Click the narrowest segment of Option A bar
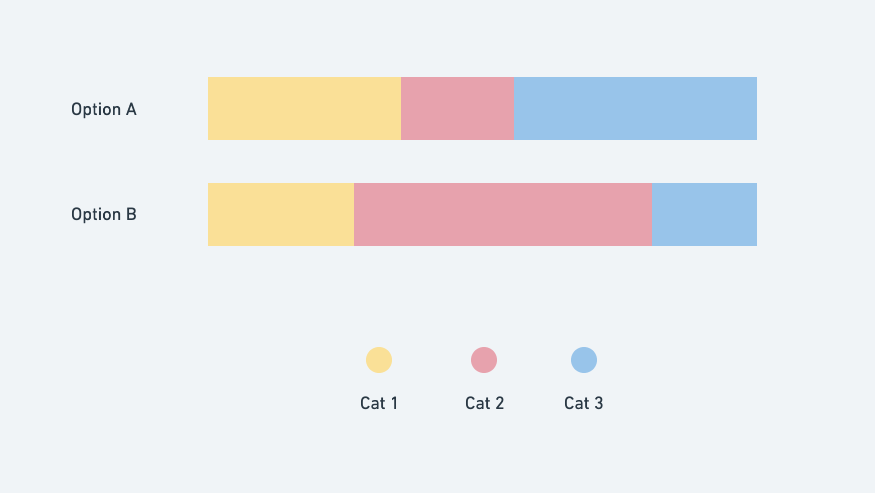875x493 pixels. click(457, 108)
